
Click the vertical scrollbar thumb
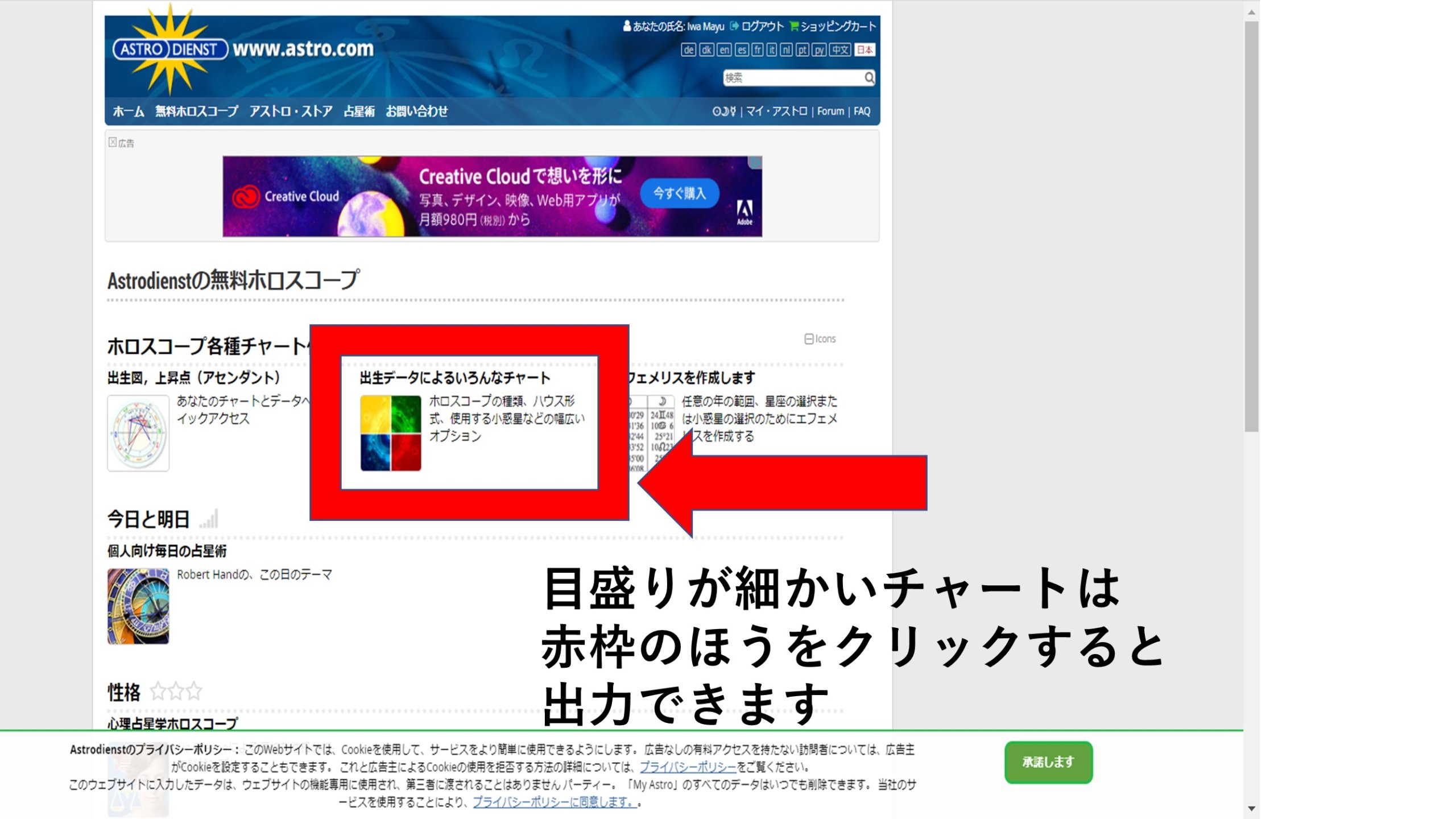1251,226
